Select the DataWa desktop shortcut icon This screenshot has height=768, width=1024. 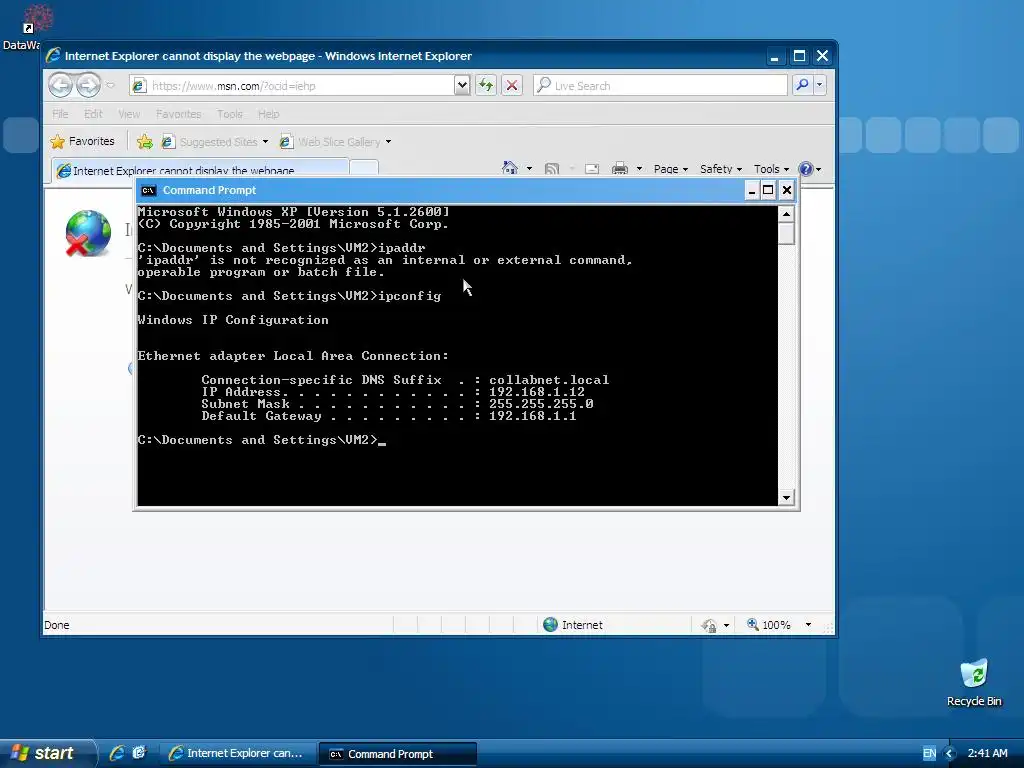tap(28, 28)
